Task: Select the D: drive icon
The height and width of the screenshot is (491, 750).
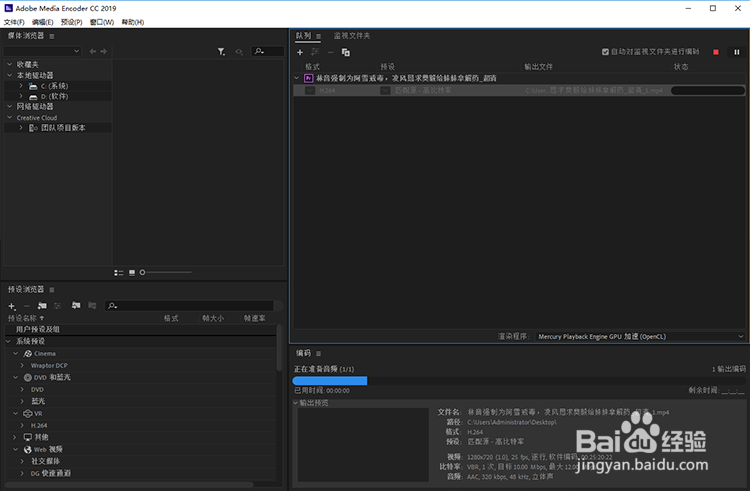Action: point(33,97)
